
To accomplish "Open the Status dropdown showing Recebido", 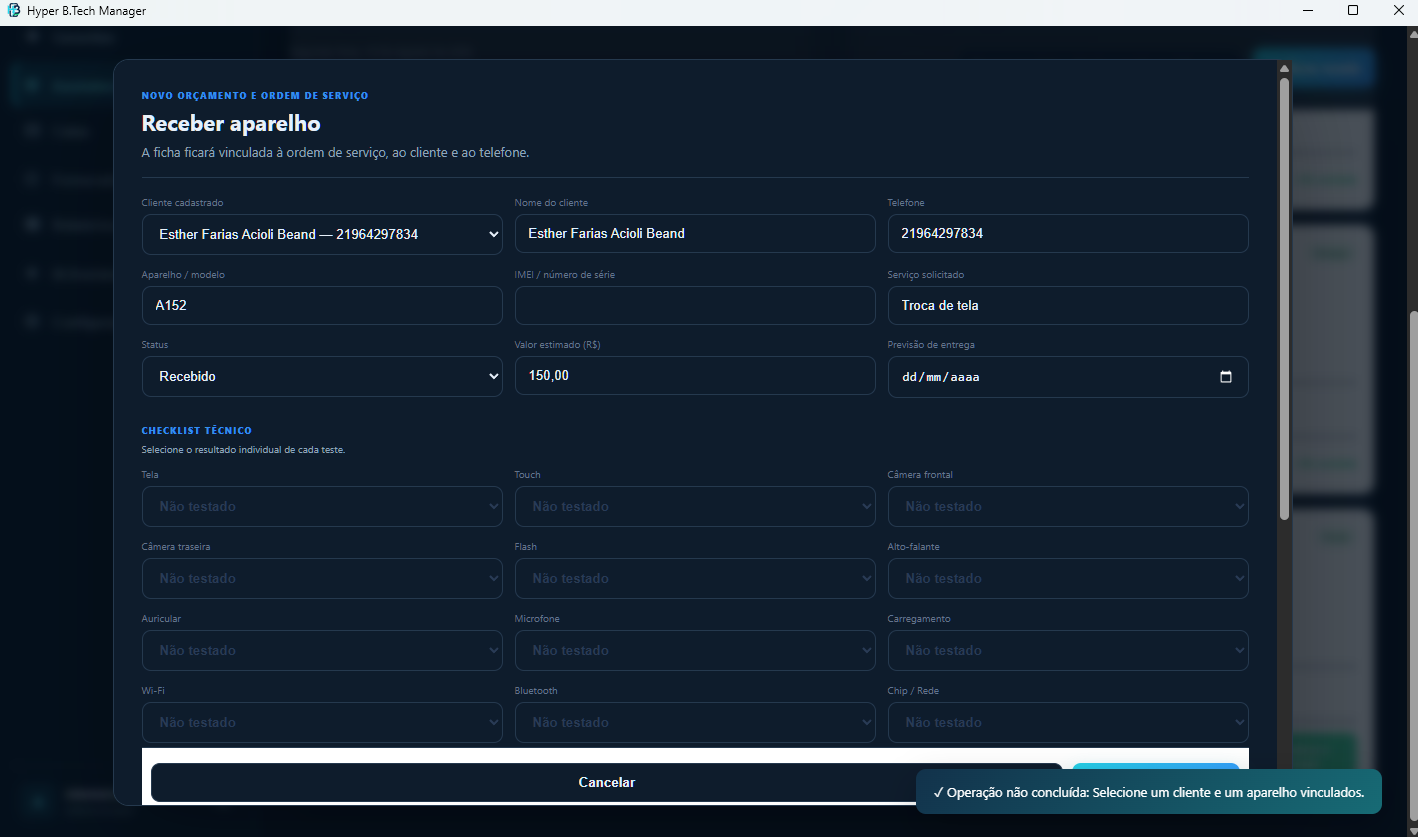I will (322, 377).
